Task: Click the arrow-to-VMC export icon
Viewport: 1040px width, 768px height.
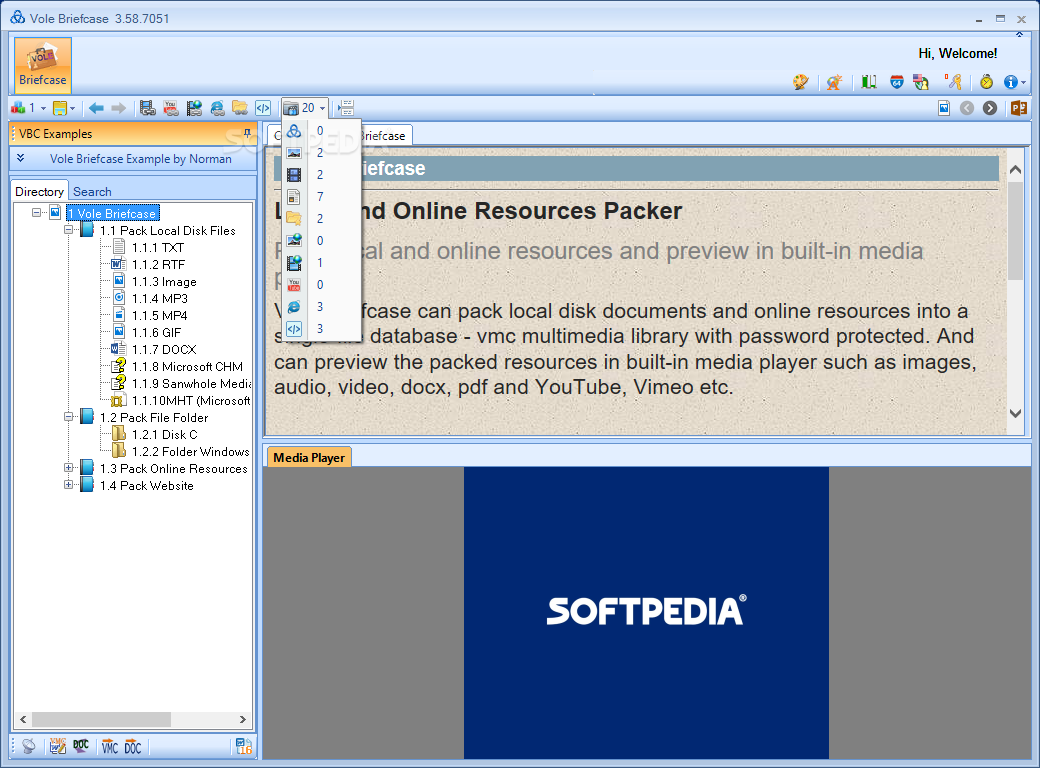Action: click(109, 747)
